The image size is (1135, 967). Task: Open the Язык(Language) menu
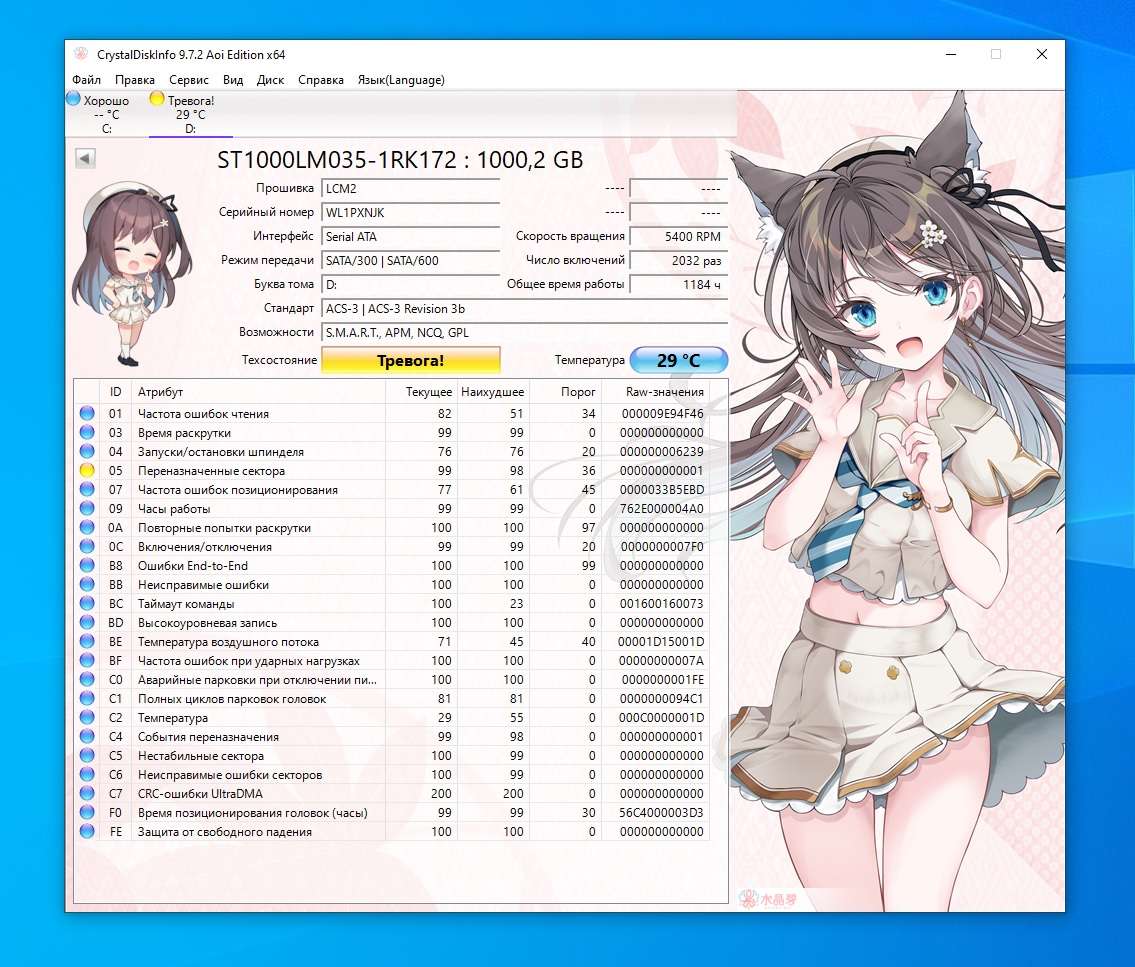click(401, 80)
